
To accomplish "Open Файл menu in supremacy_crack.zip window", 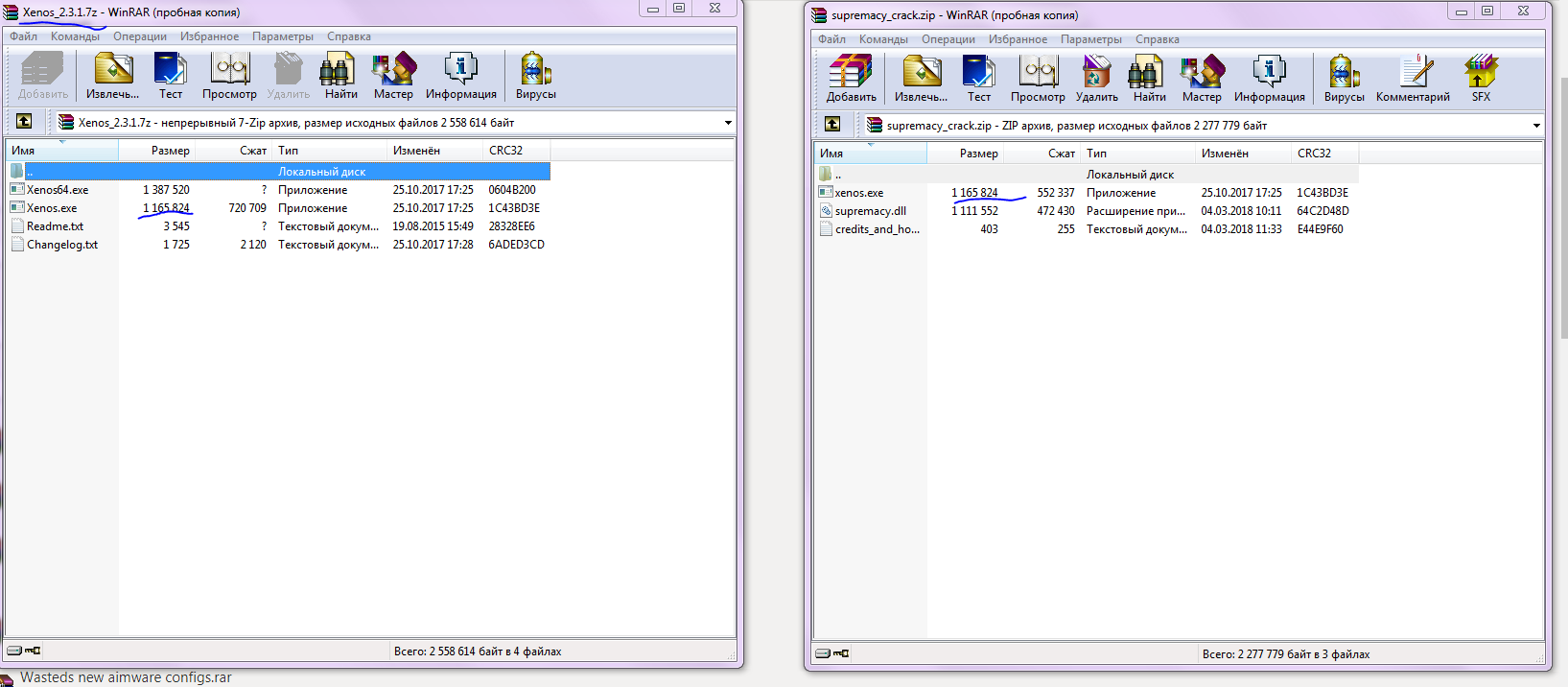I will click(832, 39).
